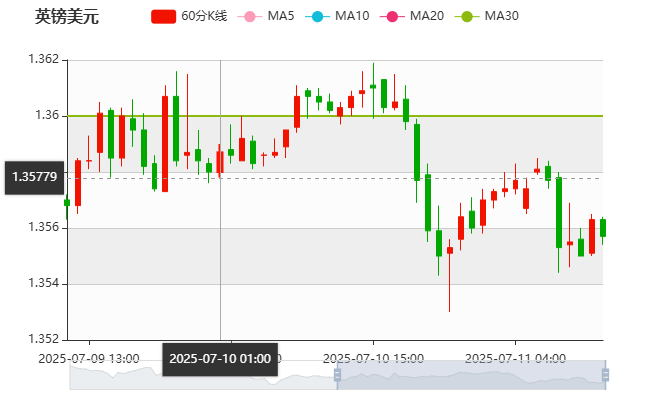Grab the left zoom slider handle
Screen dimensions: 670x400
337,375
